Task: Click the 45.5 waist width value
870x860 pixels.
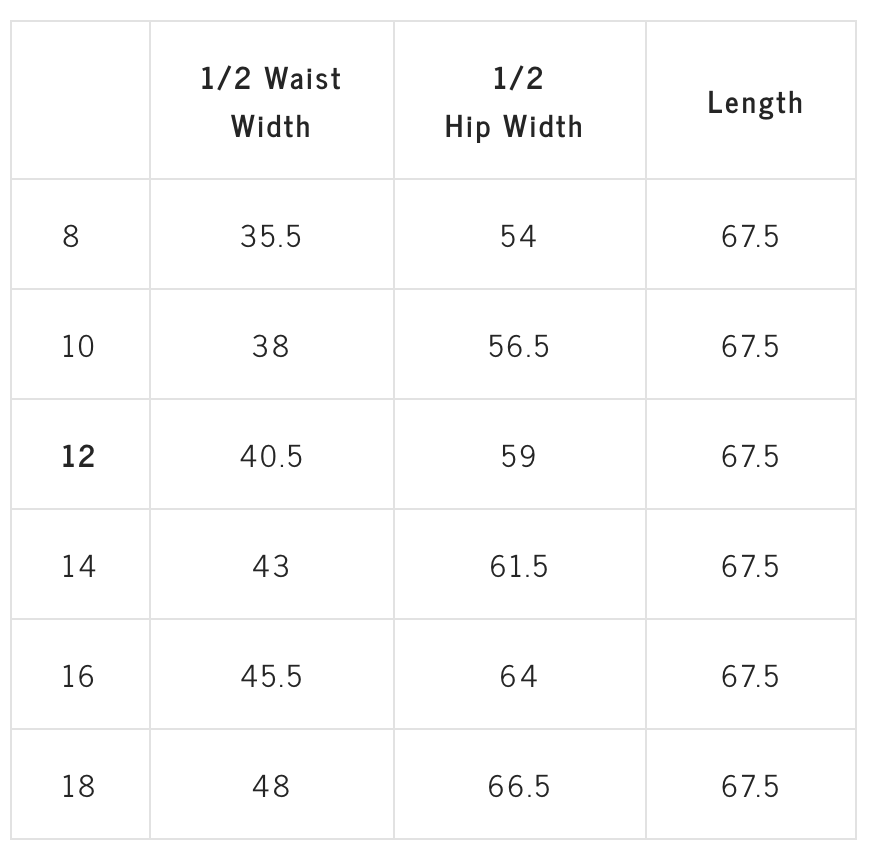Action: (271, 676)
